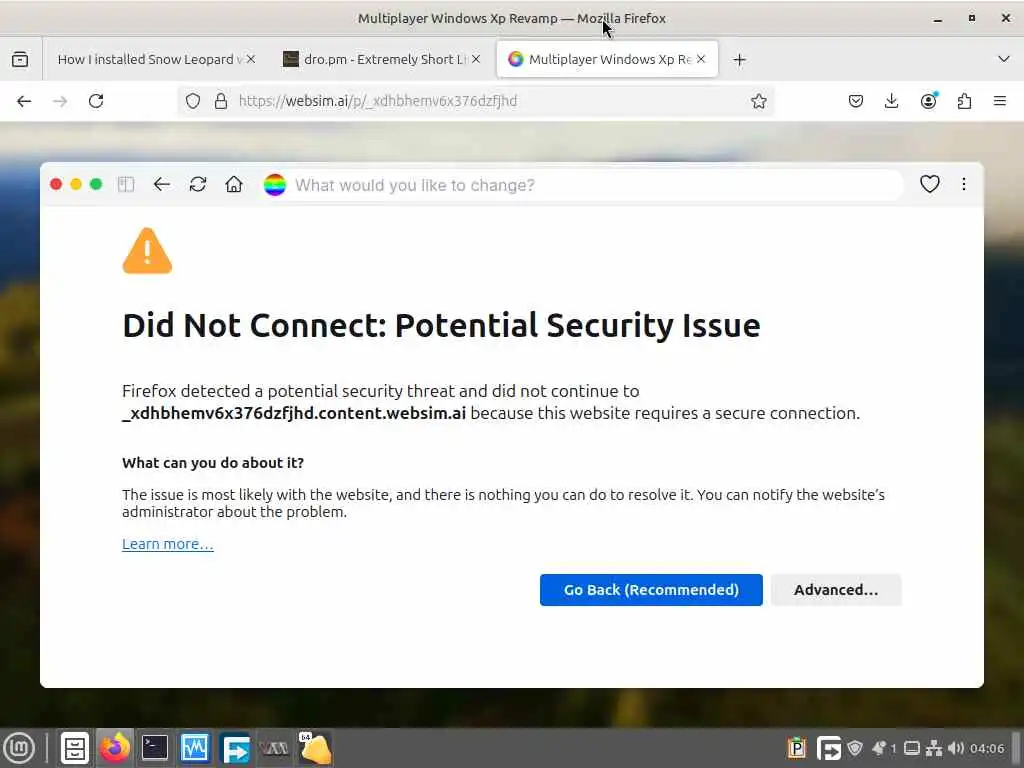Open the websim three-dot options menu
Screen dimensions: 1024x768
(964, 184)
